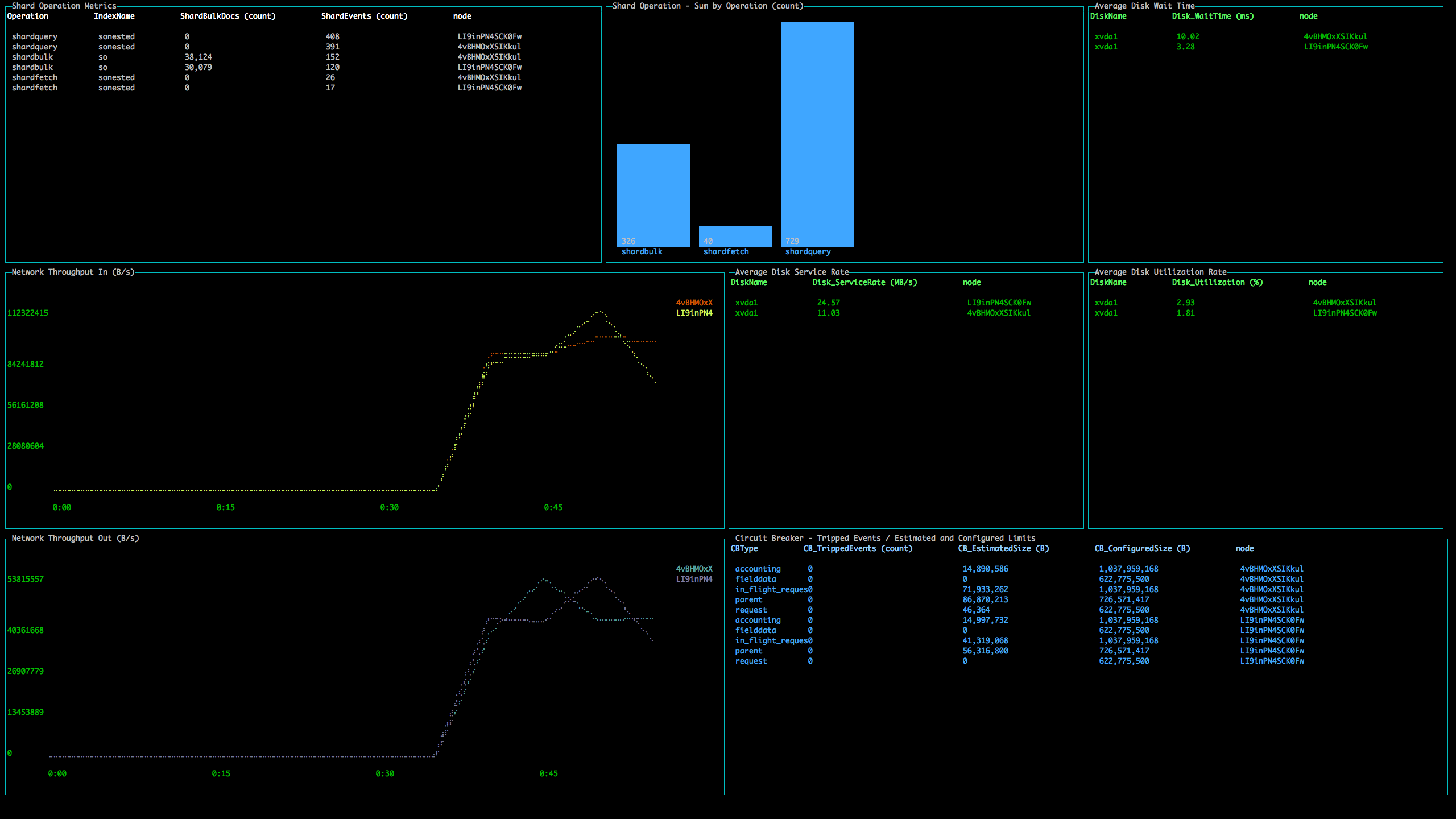Select the shardbulk row with 38,124 docs
This screenshot has height=819, width=1456.
(x=198, y=57)
